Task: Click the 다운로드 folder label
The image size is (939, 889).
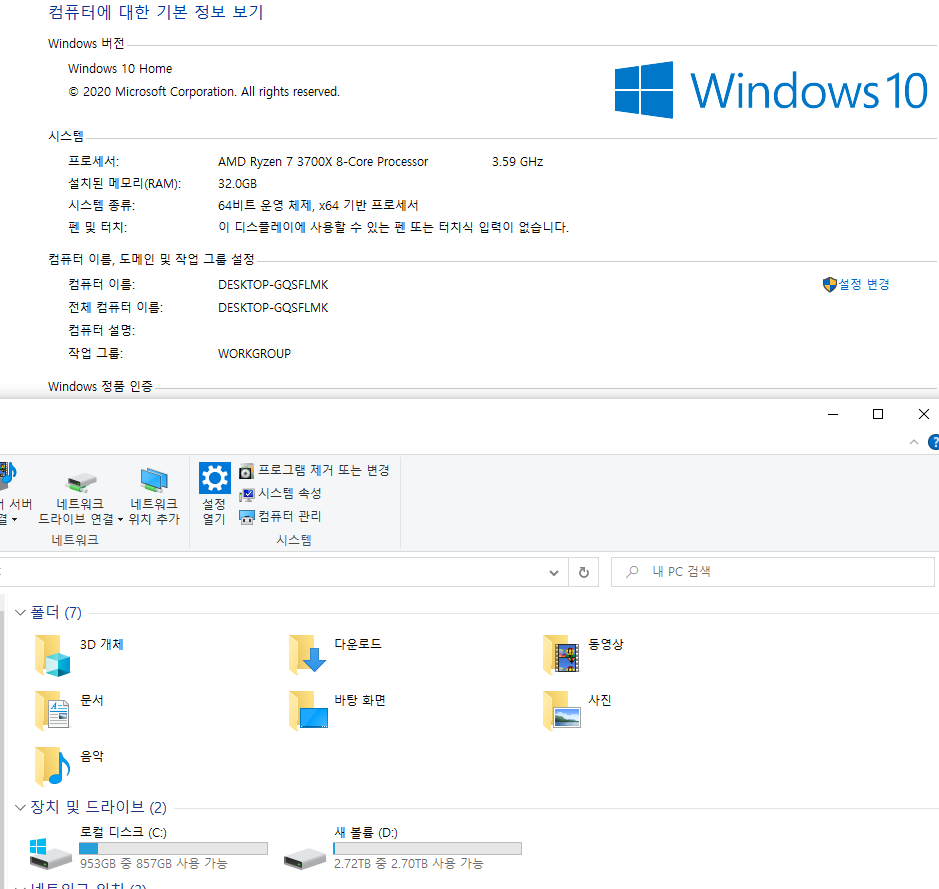Action: tap(358, 644)
